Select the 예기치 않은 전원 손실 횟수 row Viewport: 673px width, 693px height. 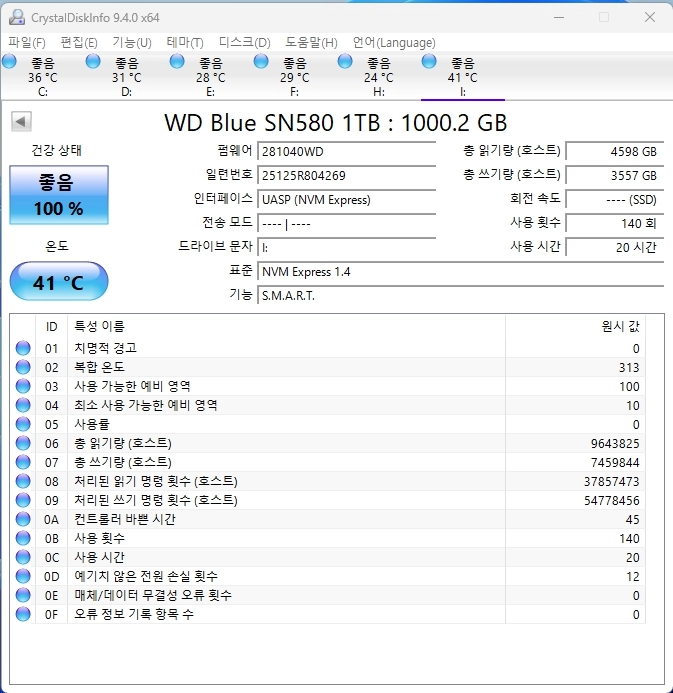(327, 576)
